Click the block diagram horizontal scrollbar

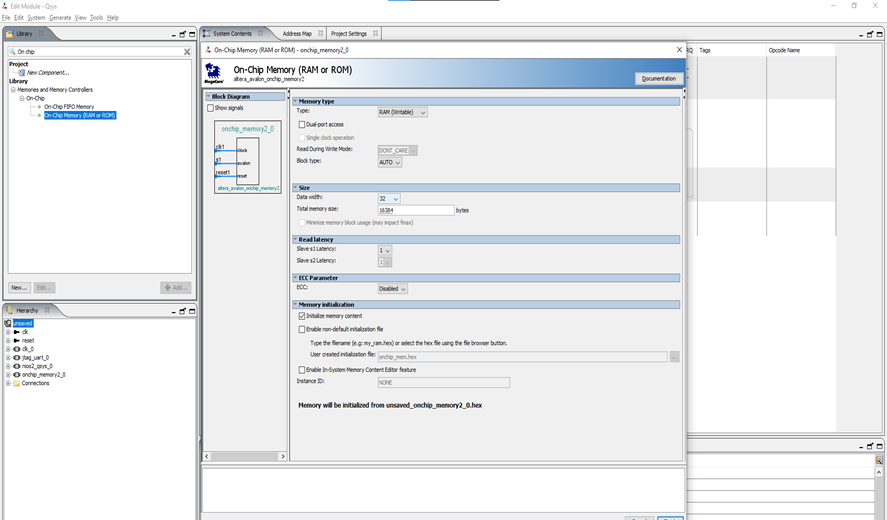244,456
